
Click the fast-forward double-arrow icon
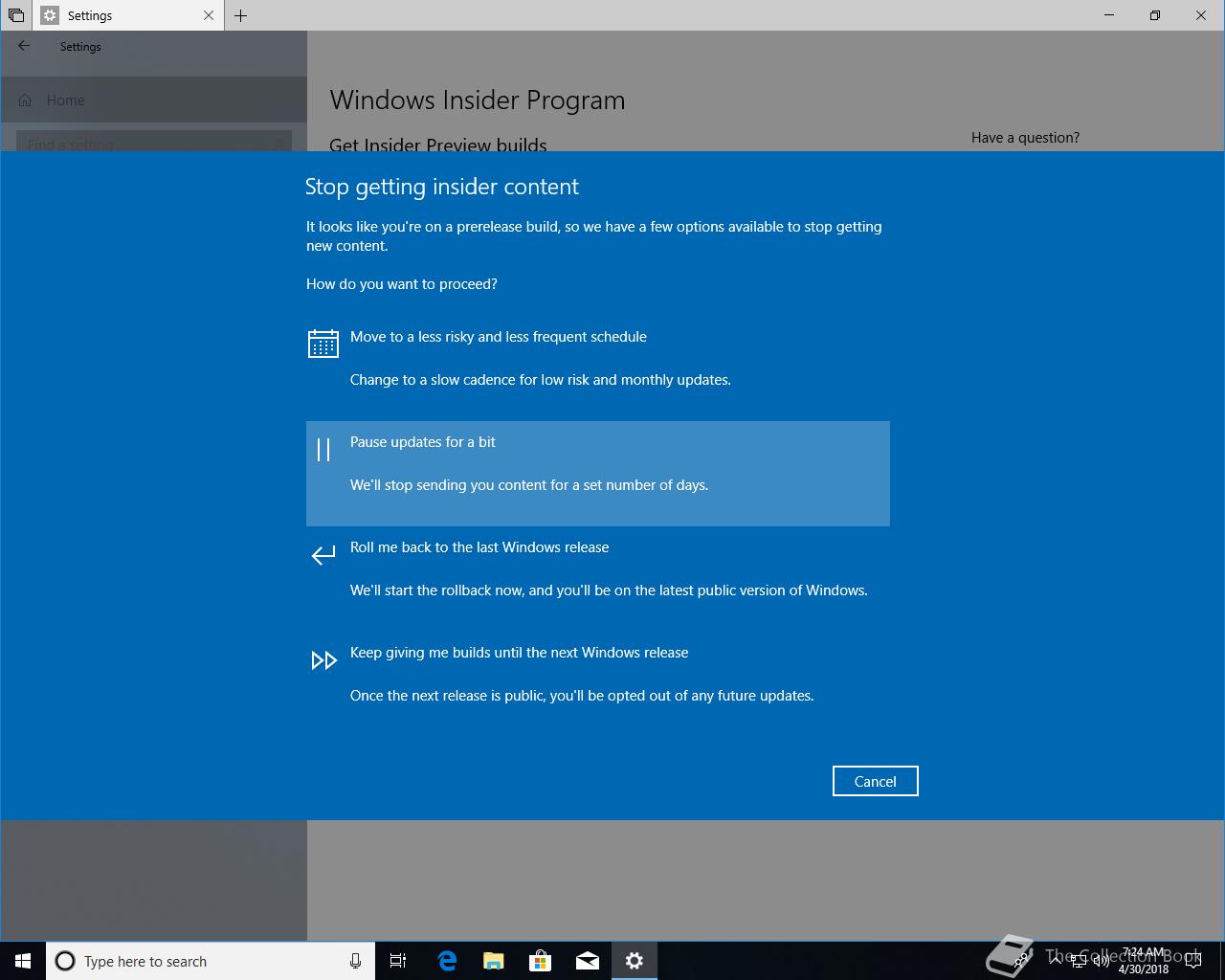tap(323, 660)
